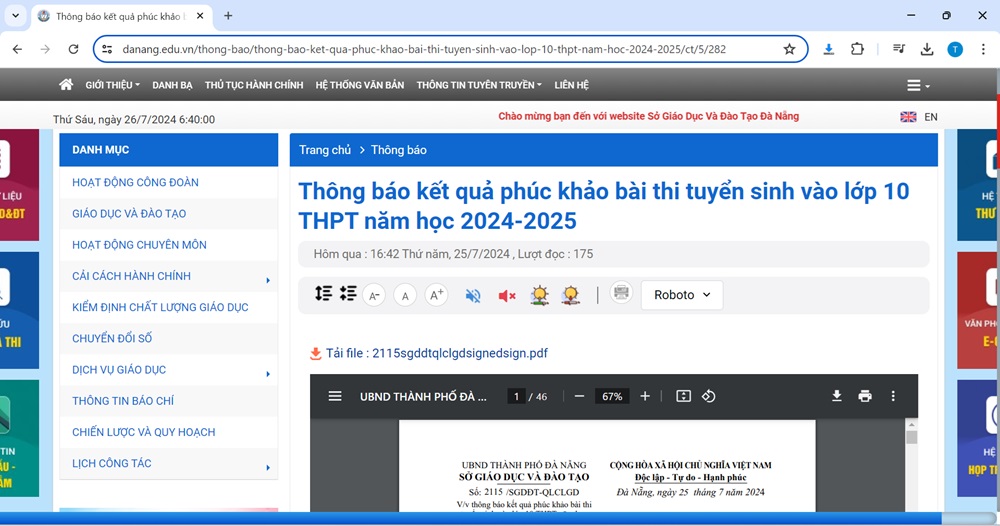Open the Roboto font dropdown

[682, 295]
